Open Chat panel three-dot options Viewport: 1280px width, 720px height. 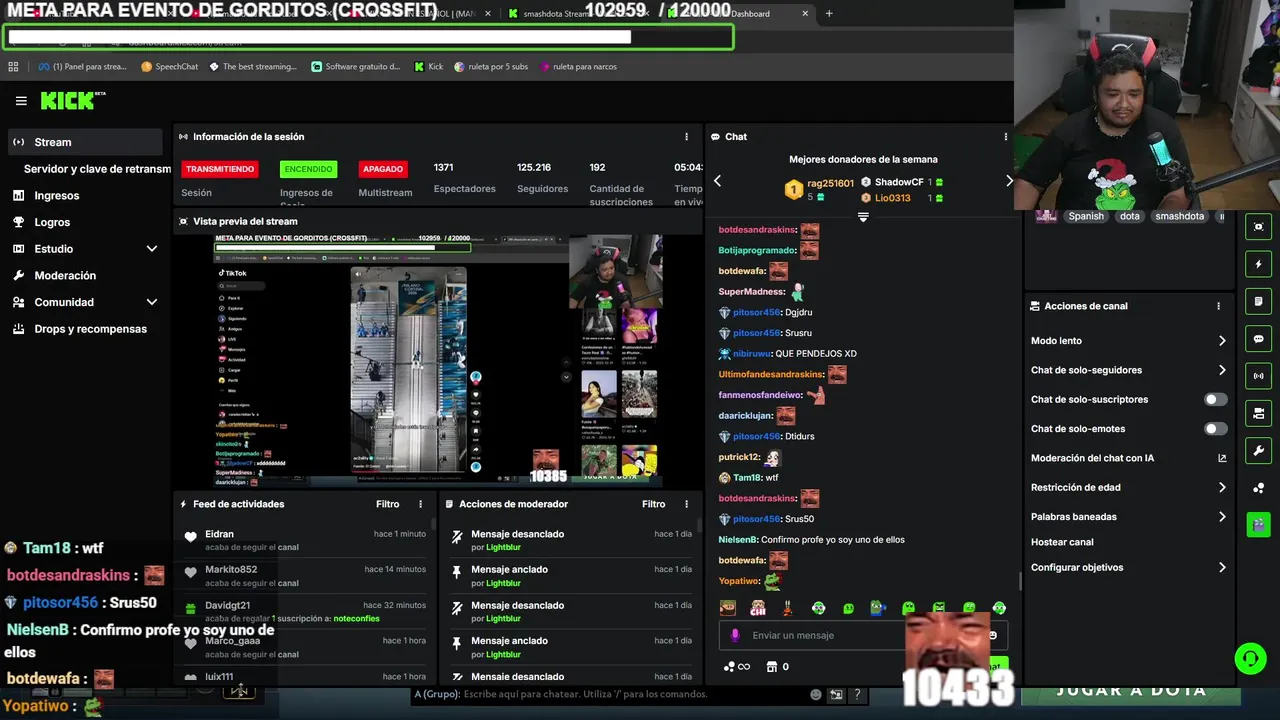(1006, 137)
